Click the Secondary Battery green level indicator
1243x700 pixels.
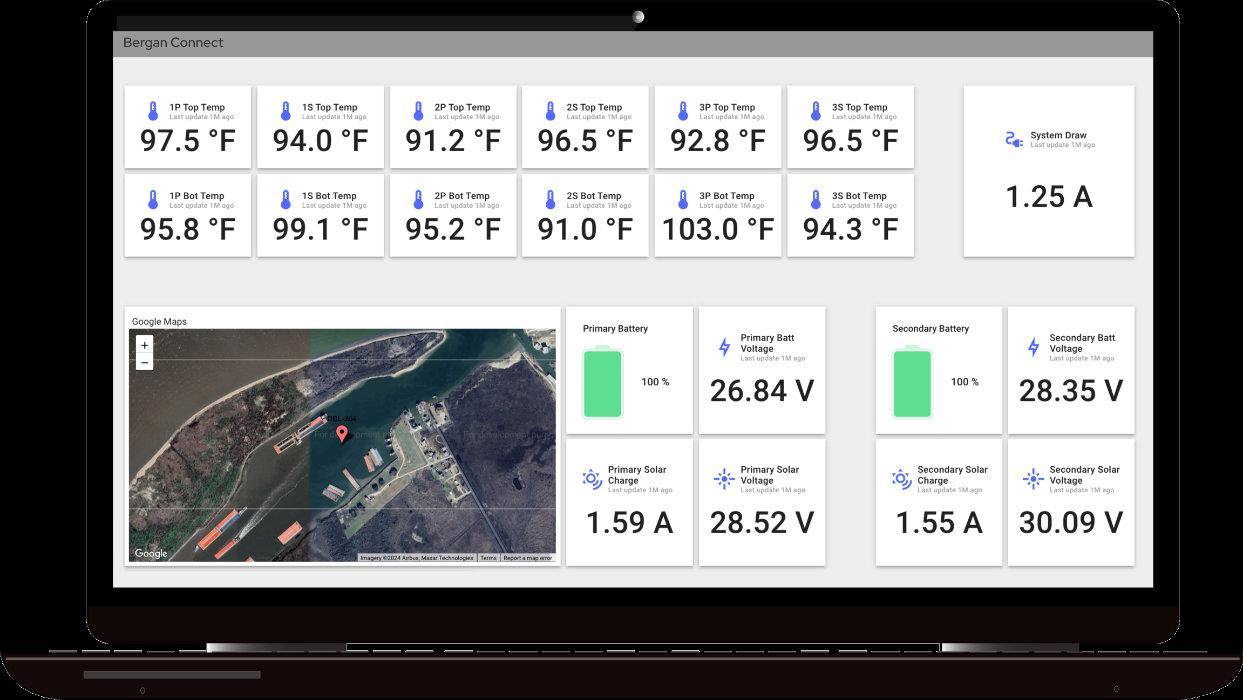912,383
